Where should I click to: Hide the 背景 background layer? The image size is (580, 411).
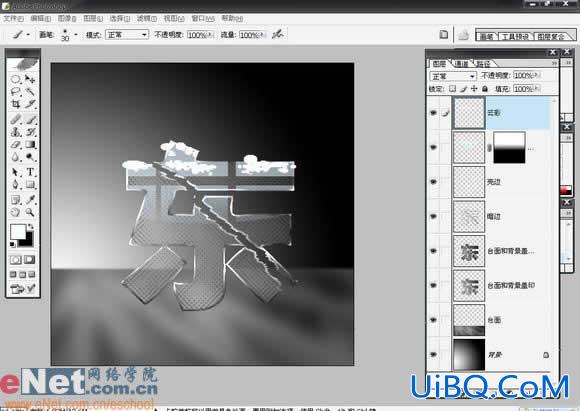point(433,354)
